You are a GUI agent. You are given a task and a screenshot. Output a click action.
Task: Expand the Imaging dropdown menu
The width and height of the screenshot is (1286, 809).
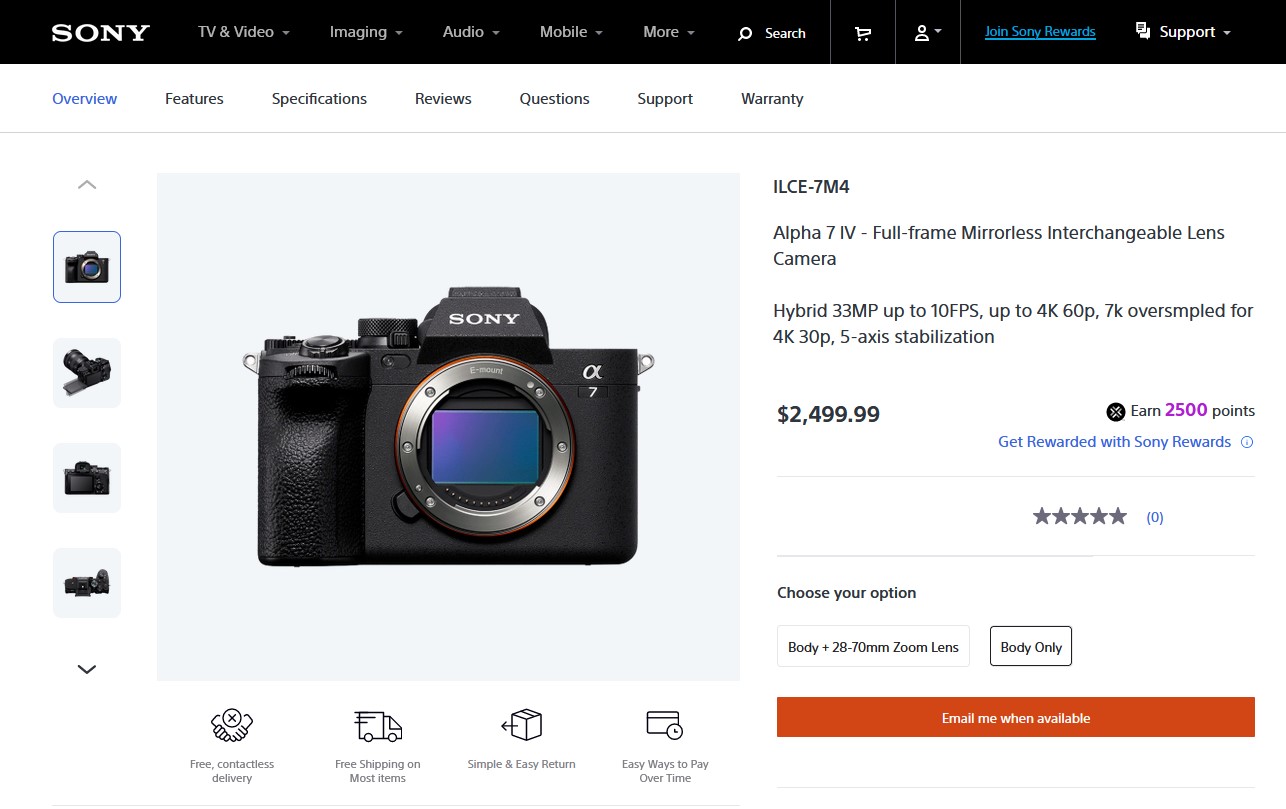pyautogui.click(x=366, y=32)
